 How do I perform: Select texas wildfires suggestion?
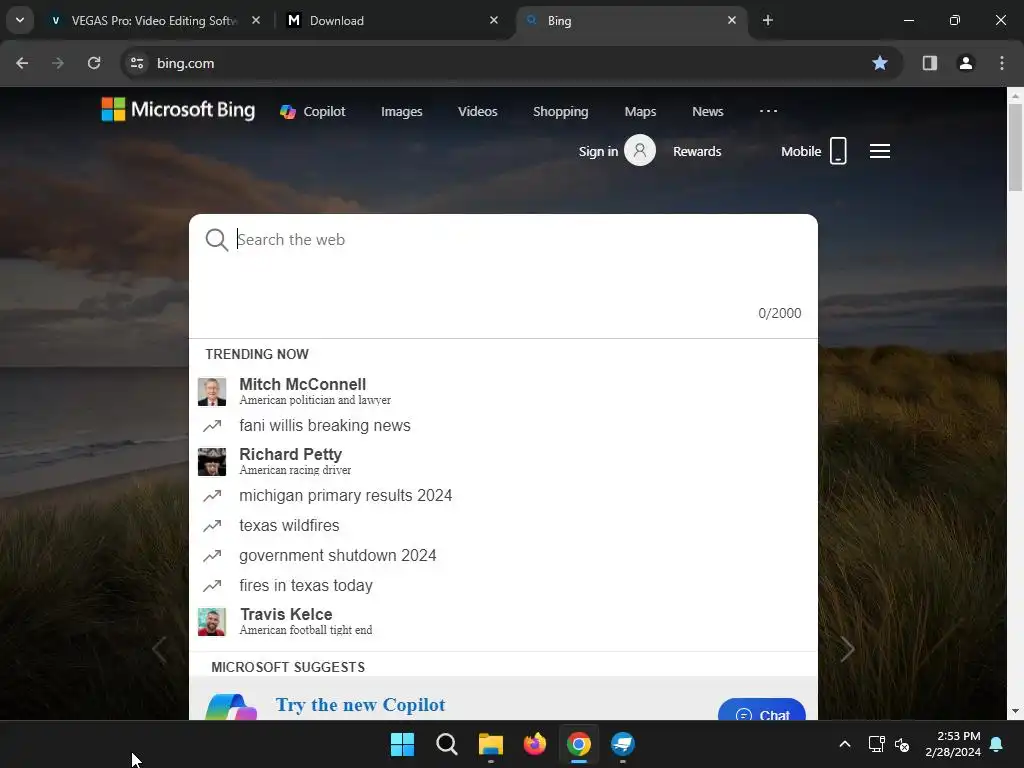pos(503,526)
